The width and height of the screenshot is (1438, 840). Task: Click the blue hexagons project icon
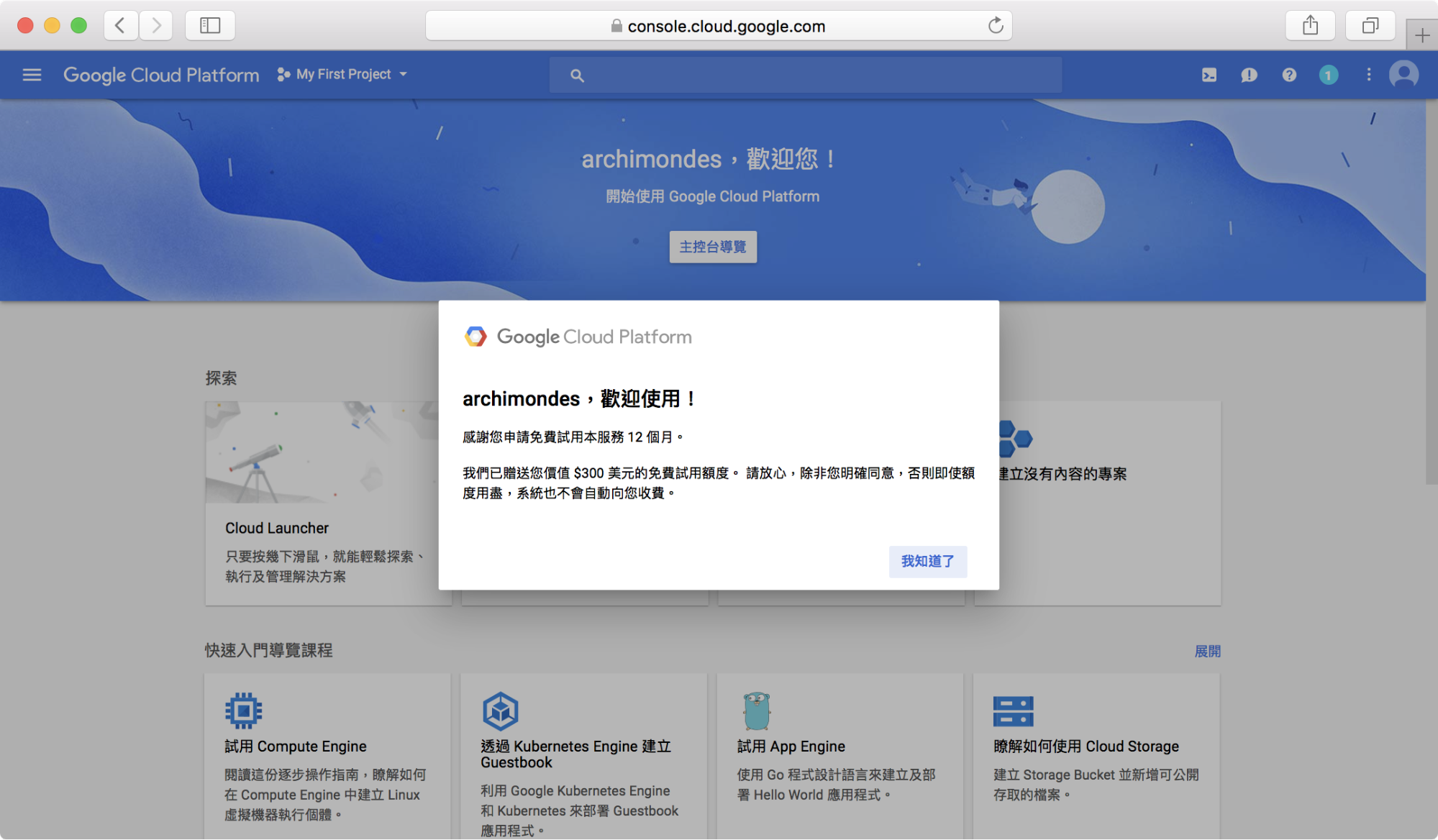(x=1014, y=438)
